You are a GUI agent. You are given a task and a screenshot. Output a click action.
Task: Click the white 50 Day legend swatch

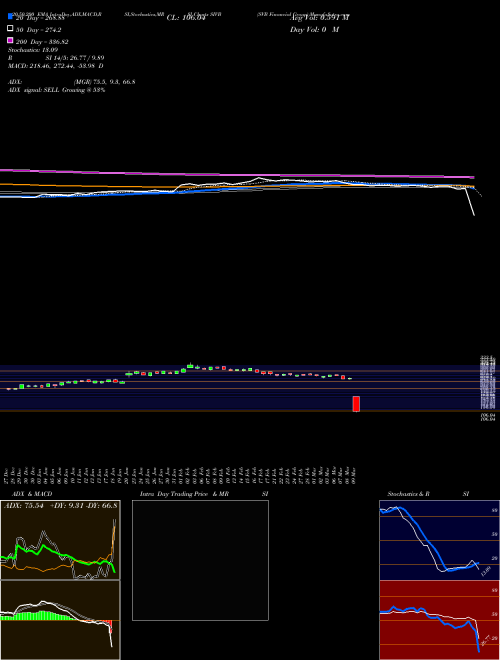(10, 29)
